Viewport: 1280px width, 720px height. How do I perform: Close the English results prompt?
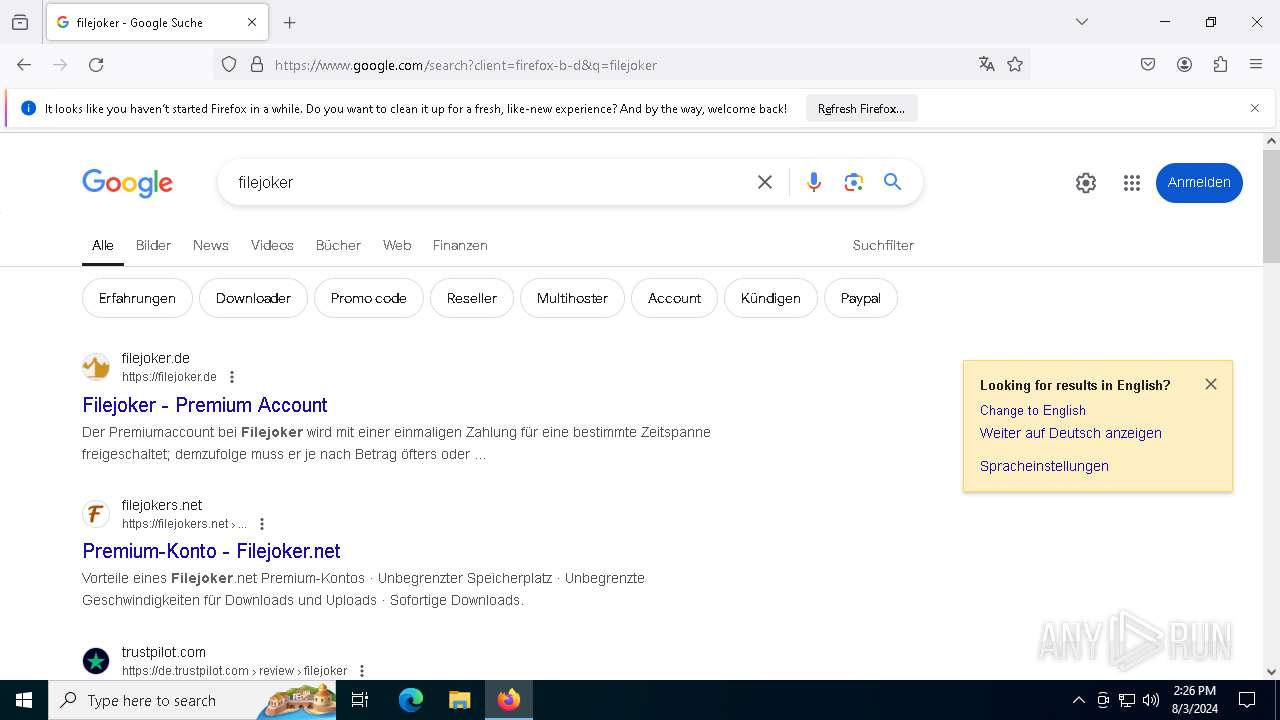tap(1211, 384)
